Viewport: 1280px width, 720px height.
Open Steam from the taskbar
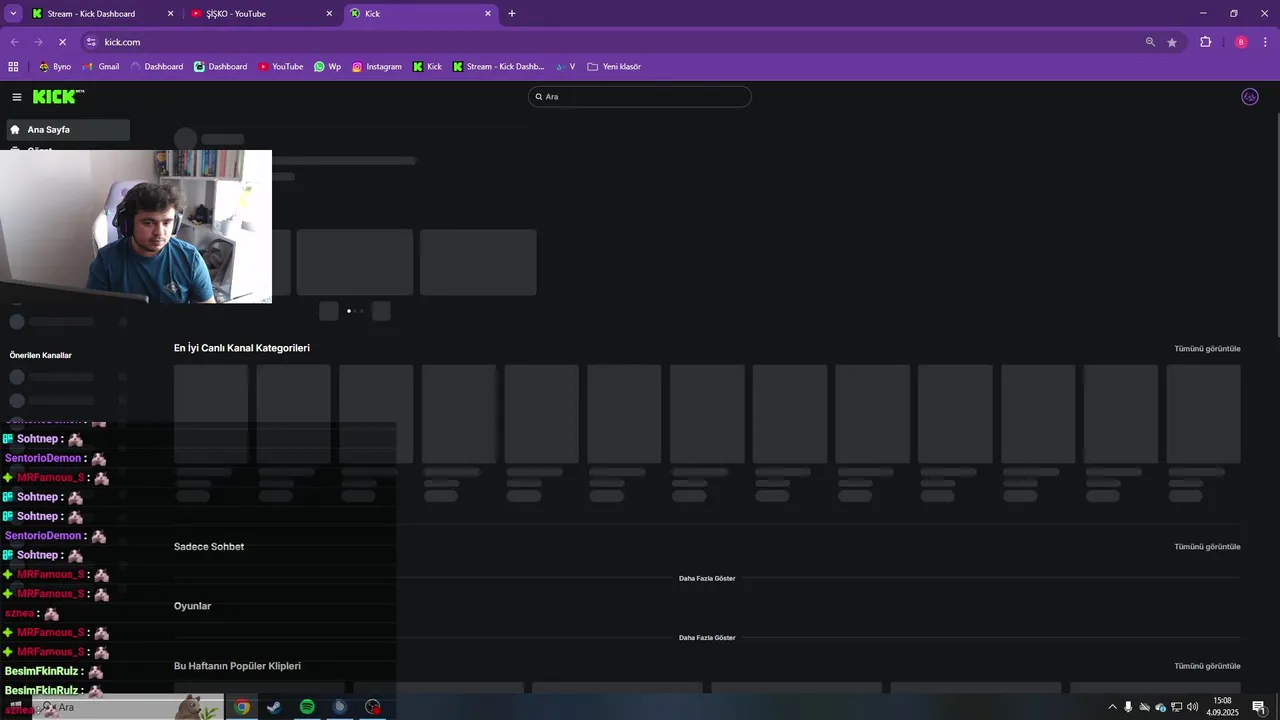[x=274, y=707]
